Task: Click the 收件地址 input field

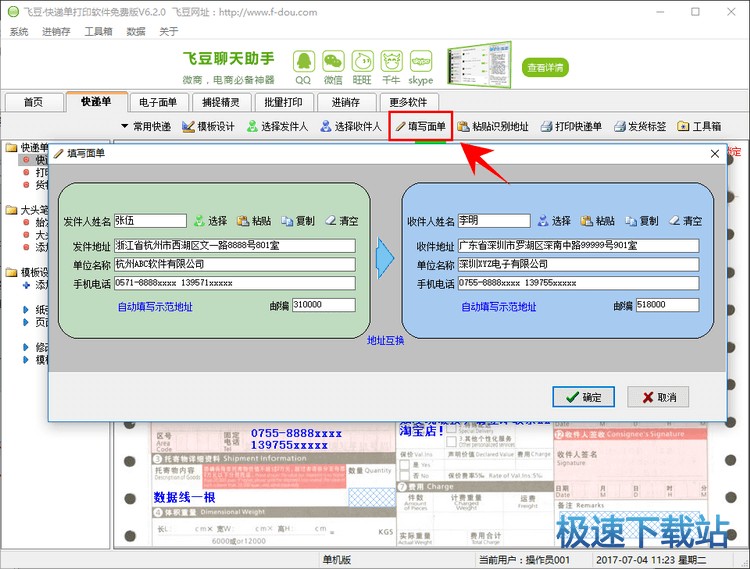Action: coord(578,246)
